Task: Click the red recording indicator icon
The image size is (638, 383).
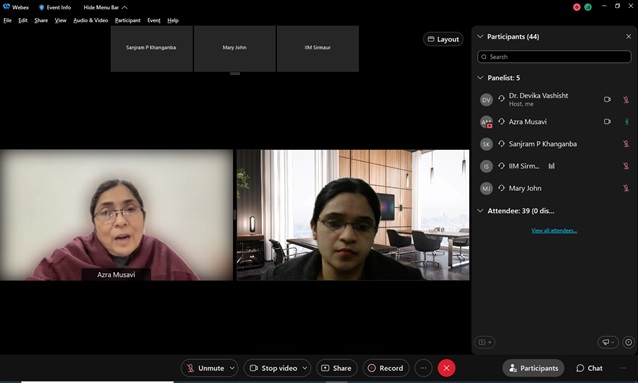Action: (x=577, y=7)
